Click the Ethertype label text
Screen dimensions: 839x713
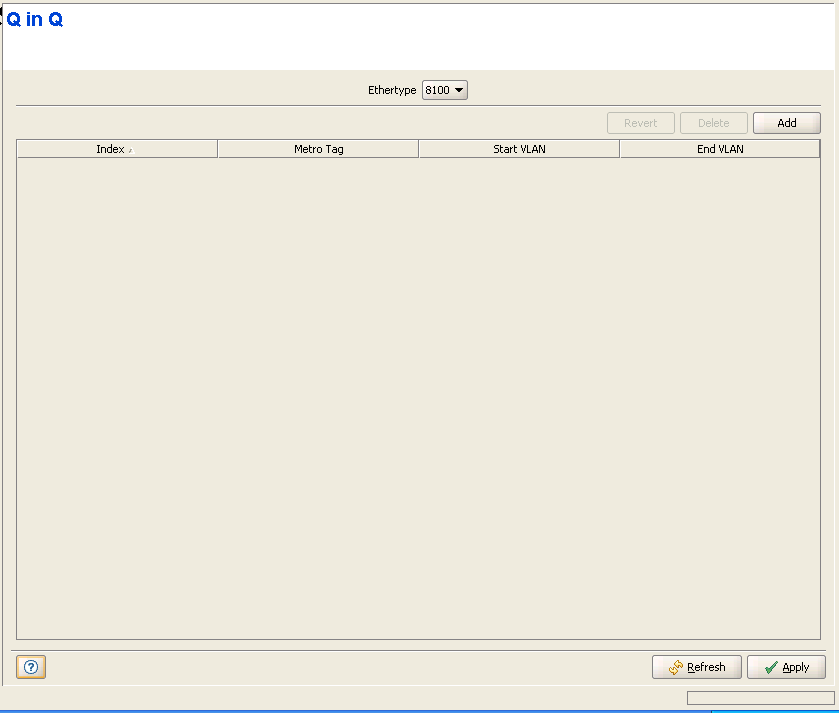392,90
